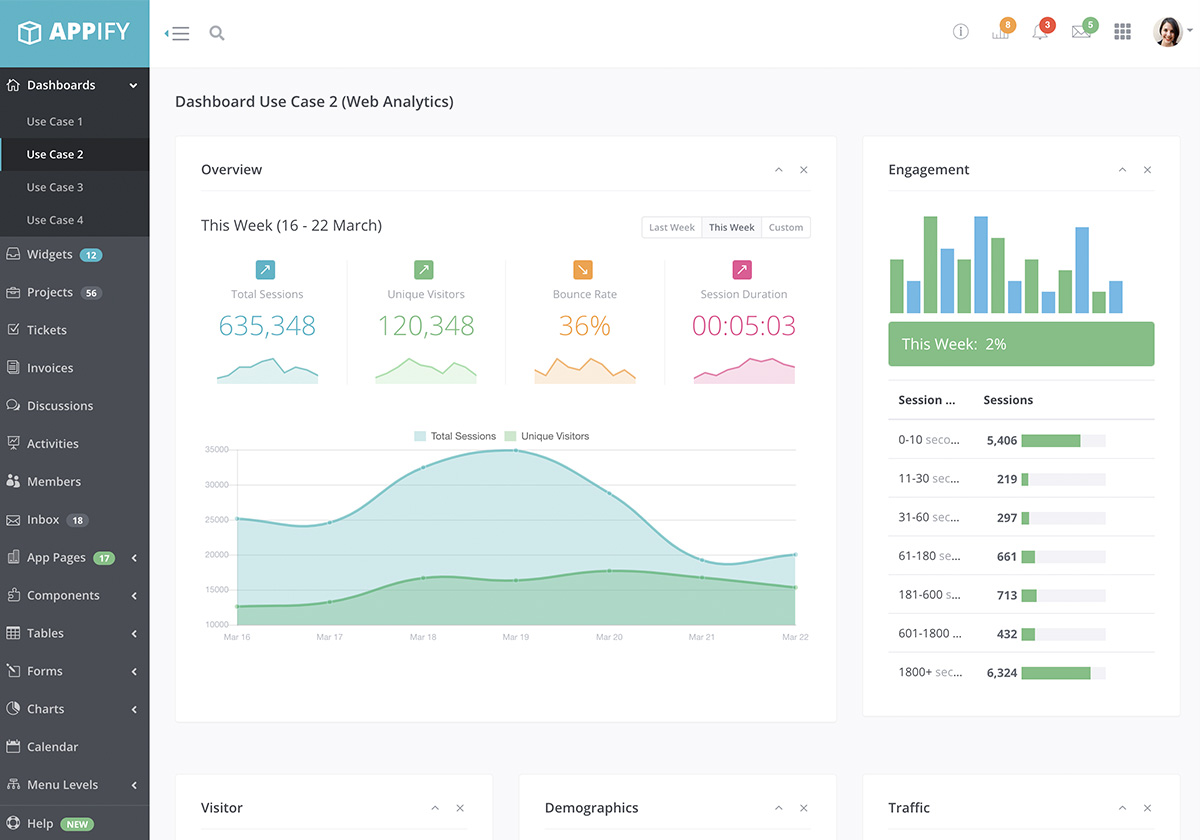Toggle Total Sessions legend in chart
The image size is (1200, 840).
pos(455,436)
